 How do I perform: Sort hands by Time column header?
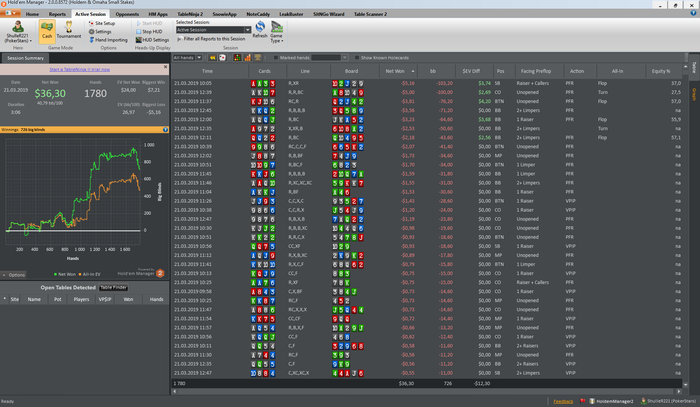[x=209, y=71]
